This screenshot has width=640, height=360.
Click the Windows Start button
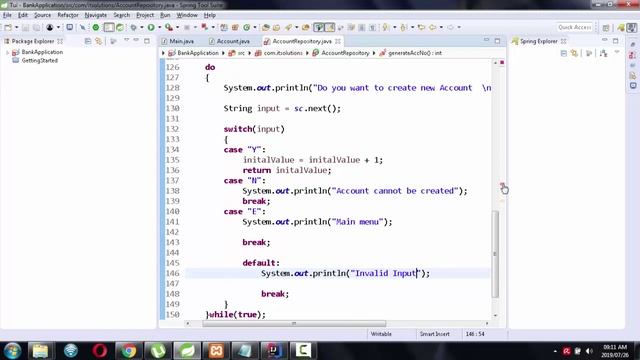12,351
